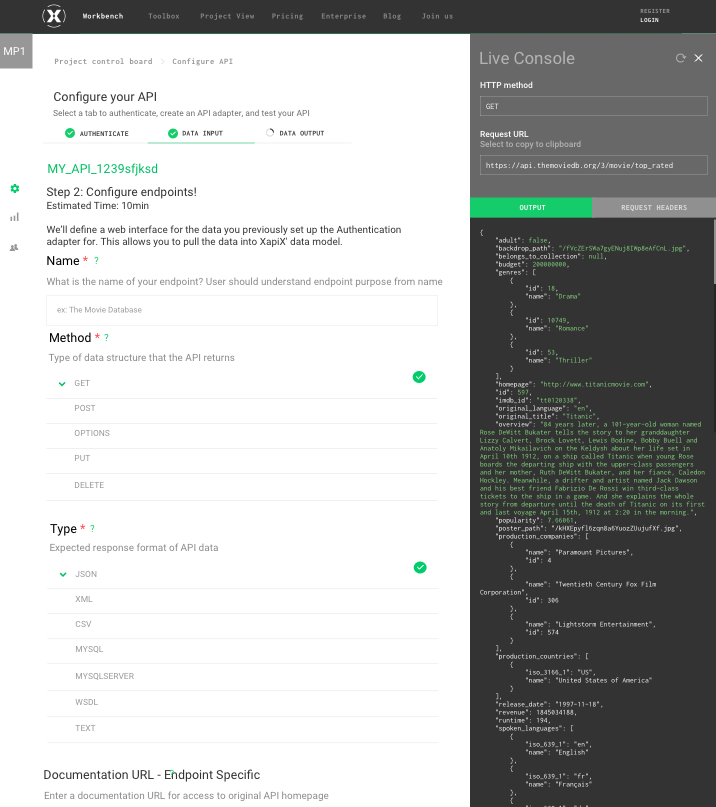Viewport: 716px width, 807px height.
Task: Click the Method help question mark
Action: click(x=107, y=338)
